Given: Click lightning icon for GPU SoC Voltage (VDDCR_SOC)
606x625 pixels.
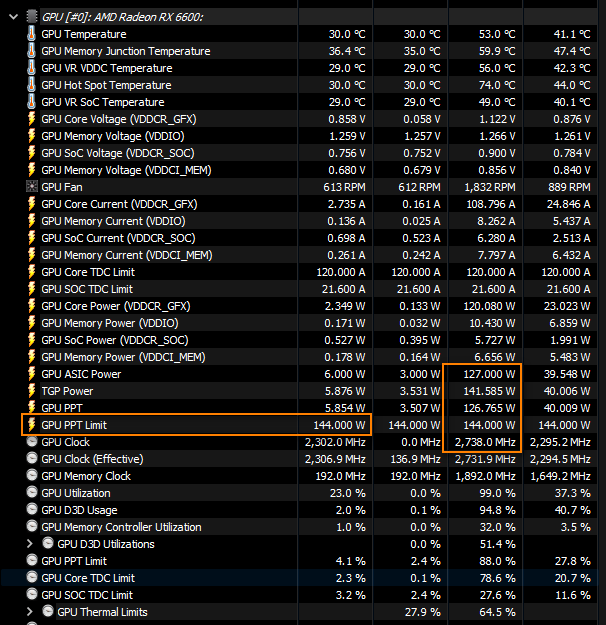Looking at the screenshot, I should pos(31,153).
